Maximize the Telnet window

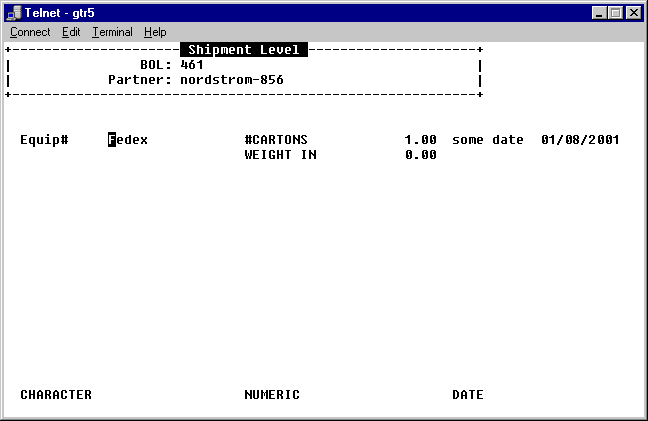pyautogui.click(x=616, y=12)
